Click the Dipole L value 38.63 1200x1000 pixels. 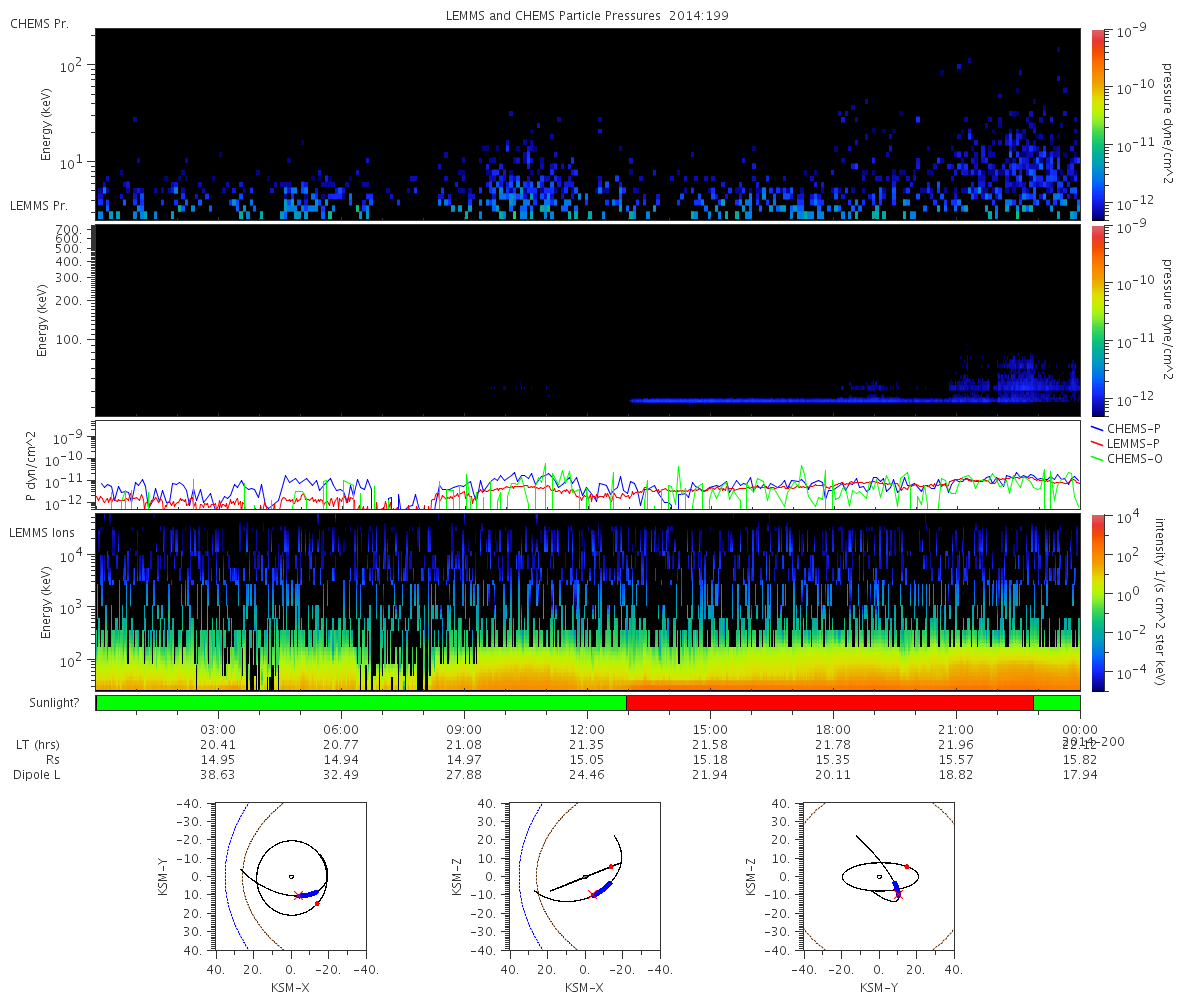[x=218, y=775]
